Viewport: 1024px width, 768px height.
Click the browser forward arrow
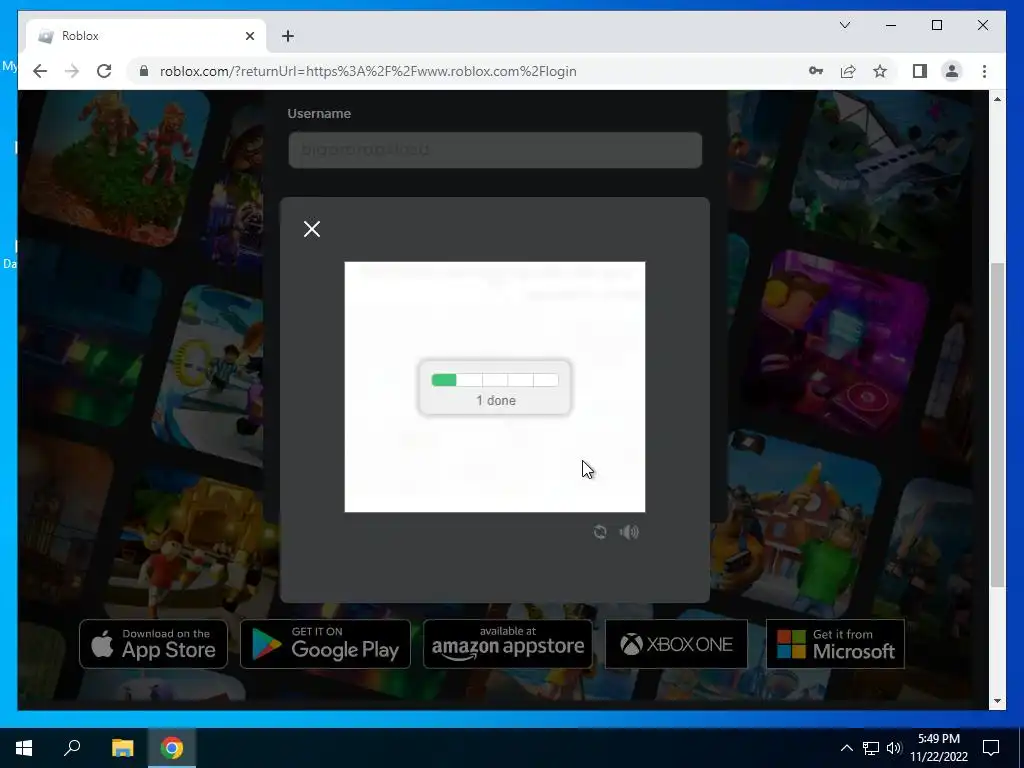(x=72, y=71)
